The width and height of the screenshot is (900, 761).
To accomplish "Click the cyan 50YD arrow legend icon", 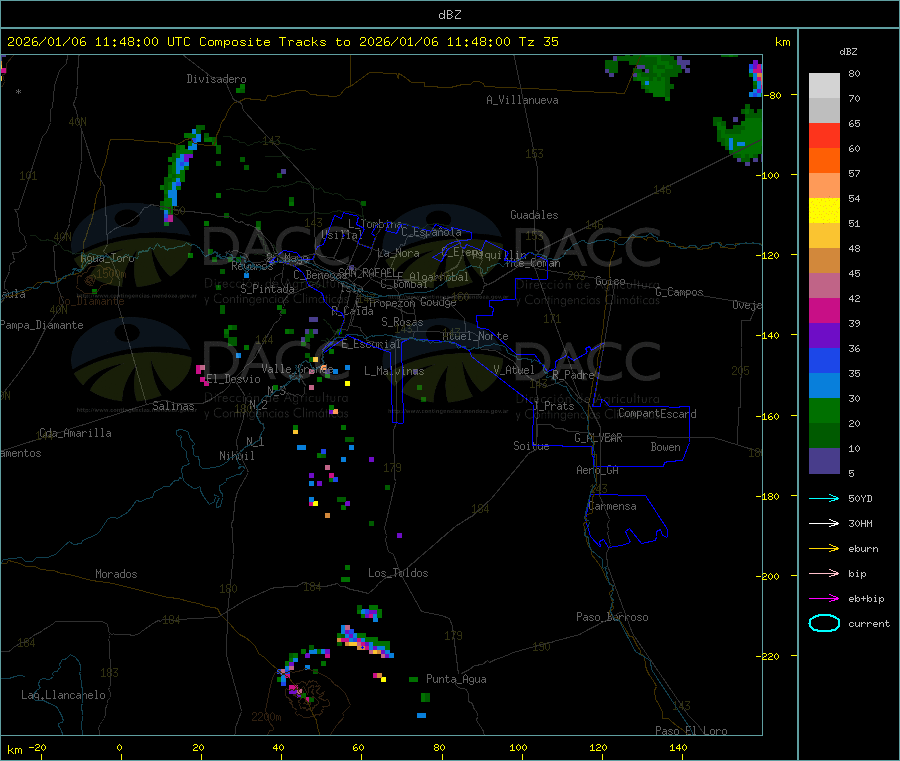I will [824, 498].
